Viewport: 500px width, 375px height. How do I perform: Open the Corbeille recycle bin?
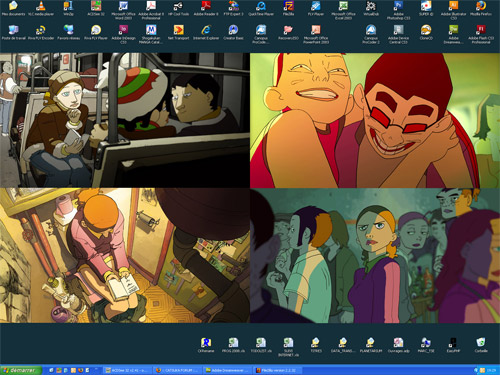(481, 345)
